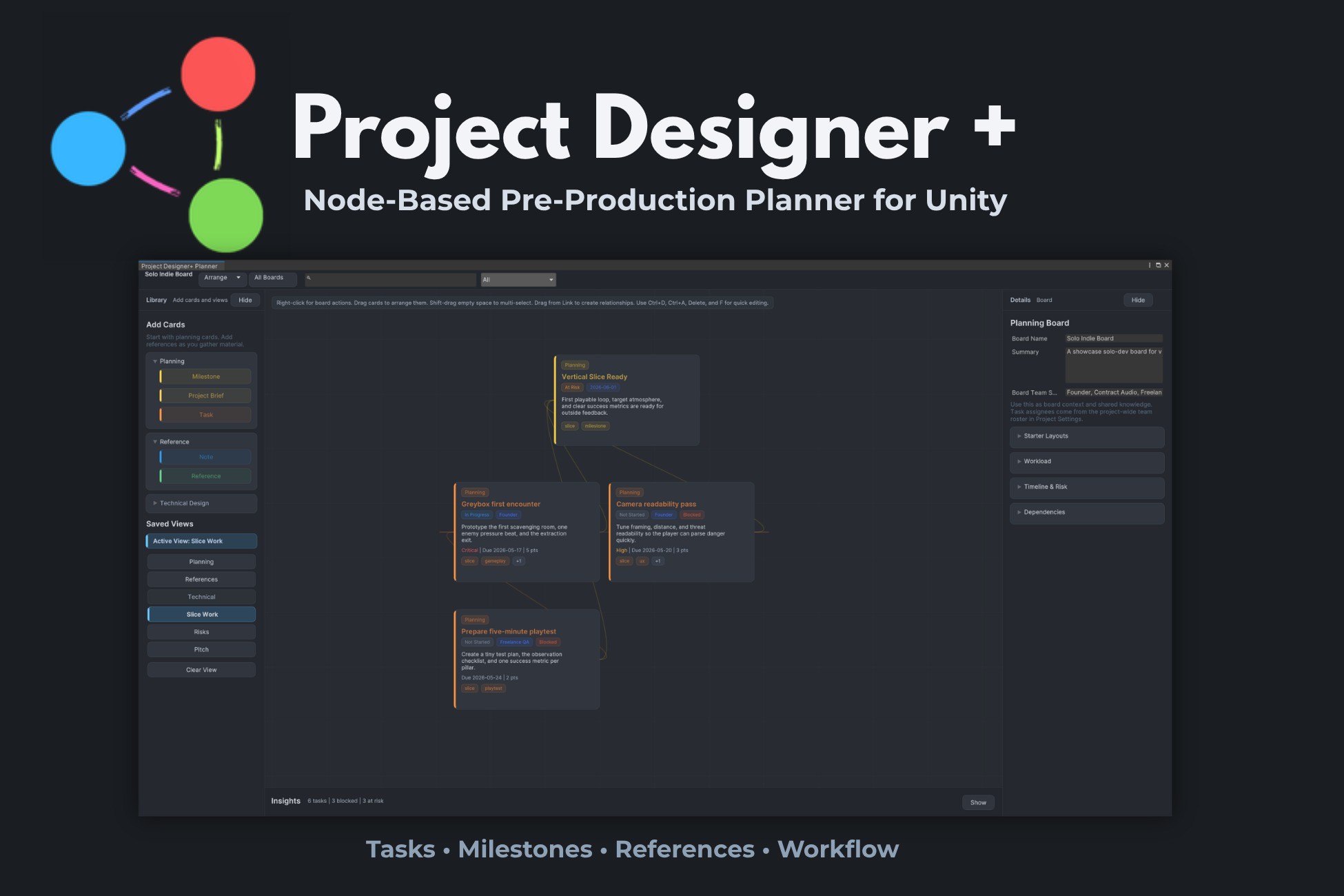The height and width of the screenshot is (896, 1344).
Task: Click the search magnifier icon
Action: pyautogui.click(x=309, y=278)
